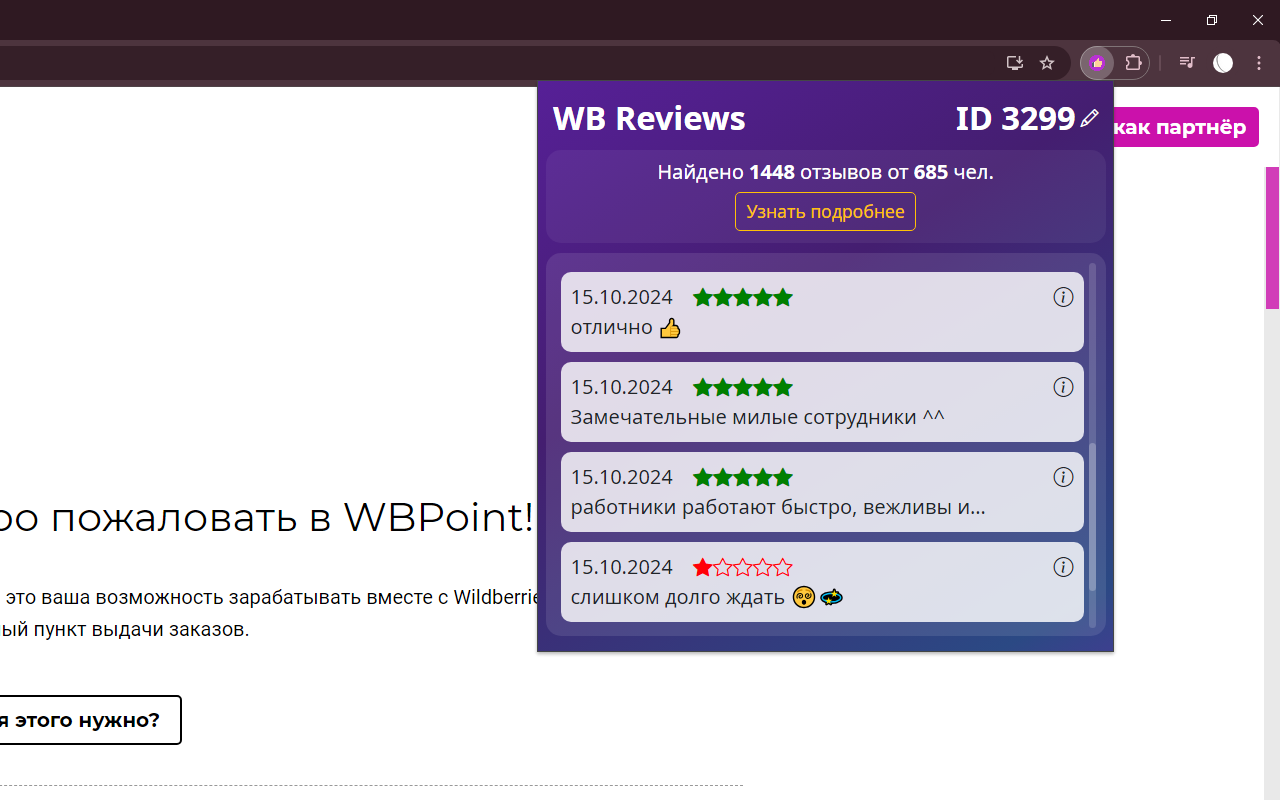1280x800 pixels.
Task: Click the edit pencil icon next to ID 3299
Action: point(1090,119)
